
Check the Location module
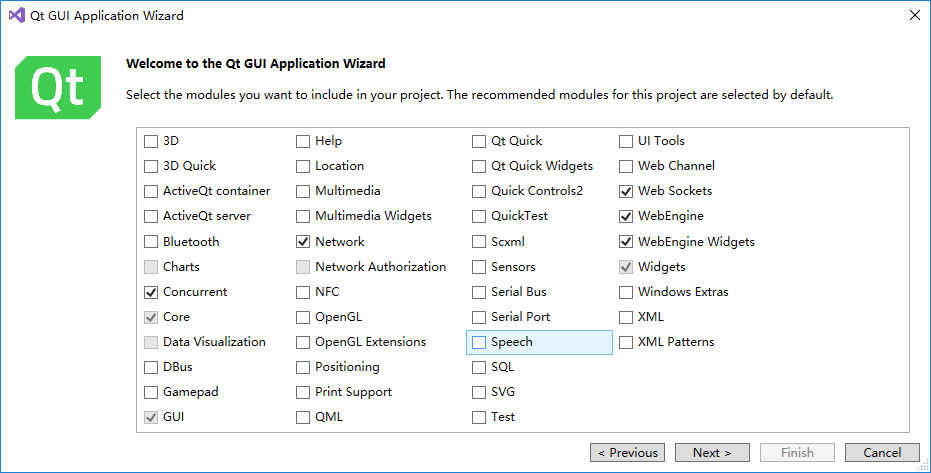303,166
